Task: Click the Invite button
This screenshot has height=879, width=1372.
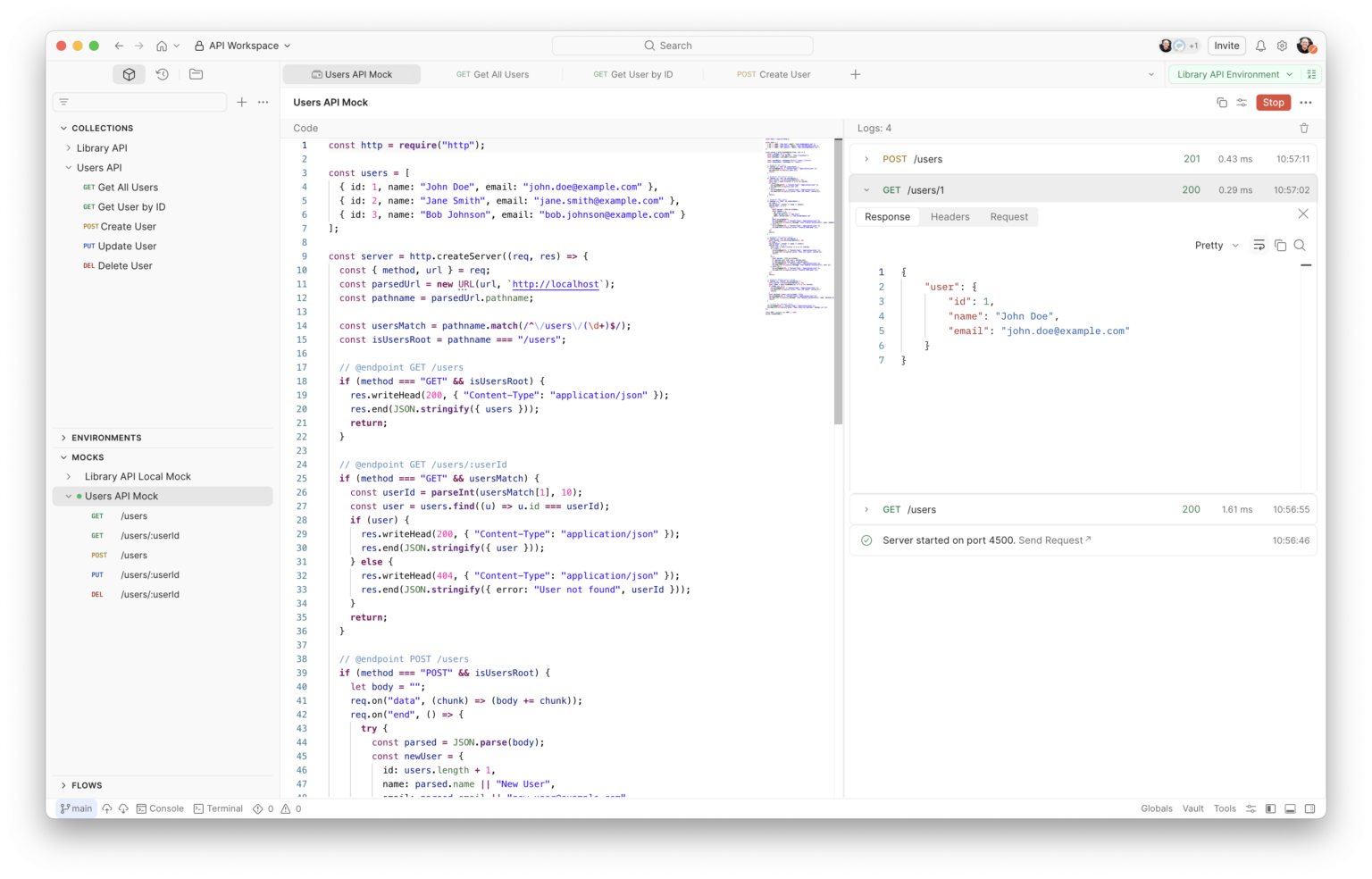Action: coord(1226,46)
